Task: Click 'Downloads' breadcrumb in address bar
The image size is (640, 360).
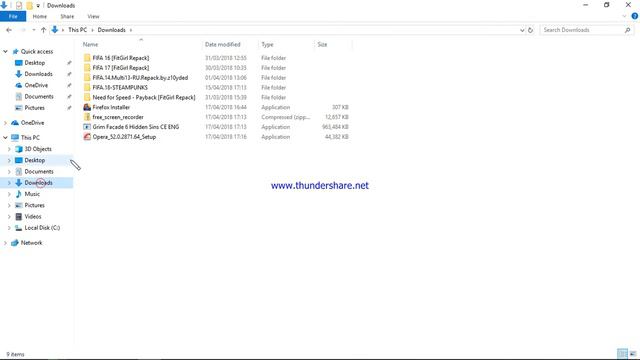Action: point(111,30)
